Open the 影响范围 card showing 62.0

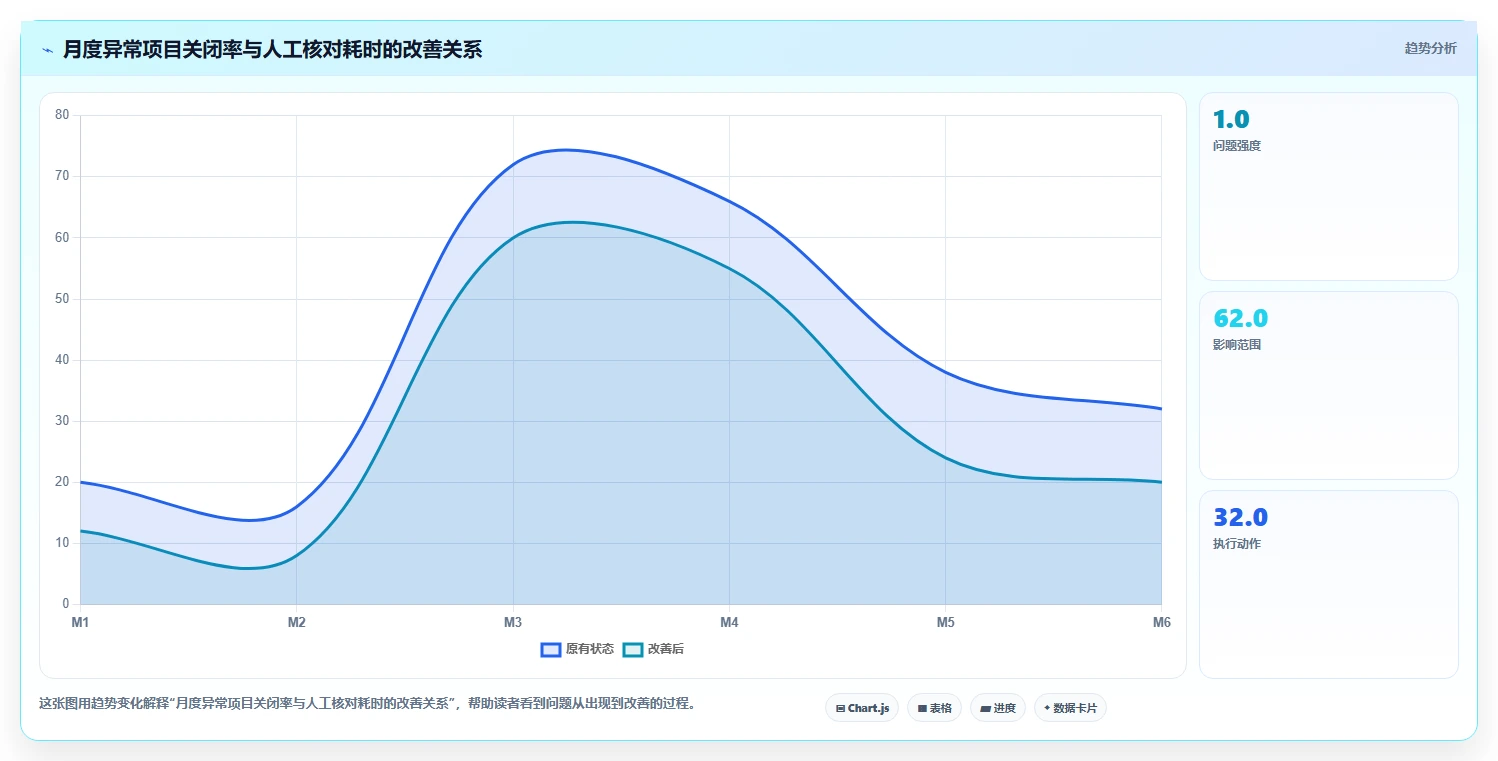coord(1328,385)
